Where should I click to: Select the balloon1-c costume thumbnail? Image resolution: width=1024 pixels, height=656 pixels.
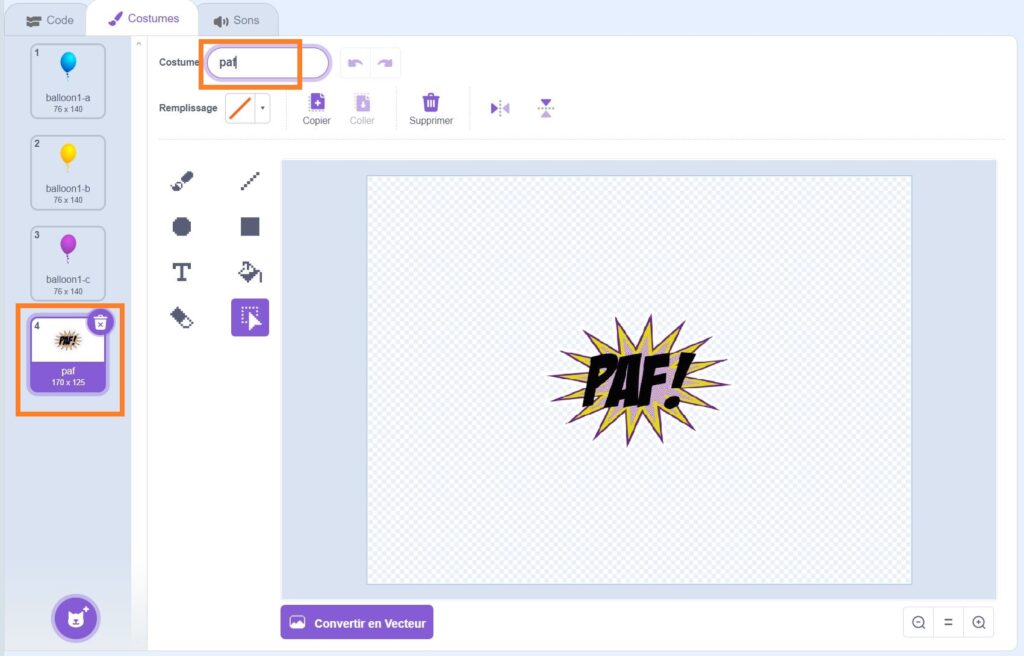click(x=68, y=263)
